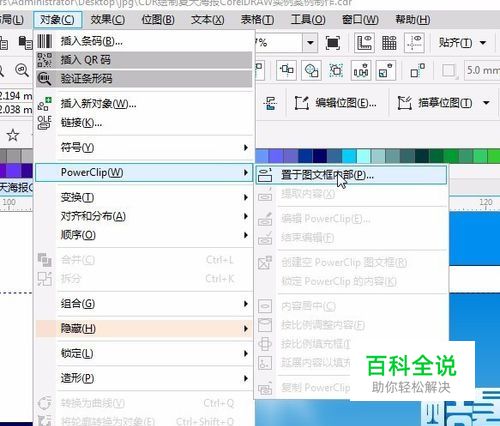Image resolution: width=500 pixels, height=426 pixels.
Task: Pick the purple swatch in left palette
Action: [x=14, y=170]
